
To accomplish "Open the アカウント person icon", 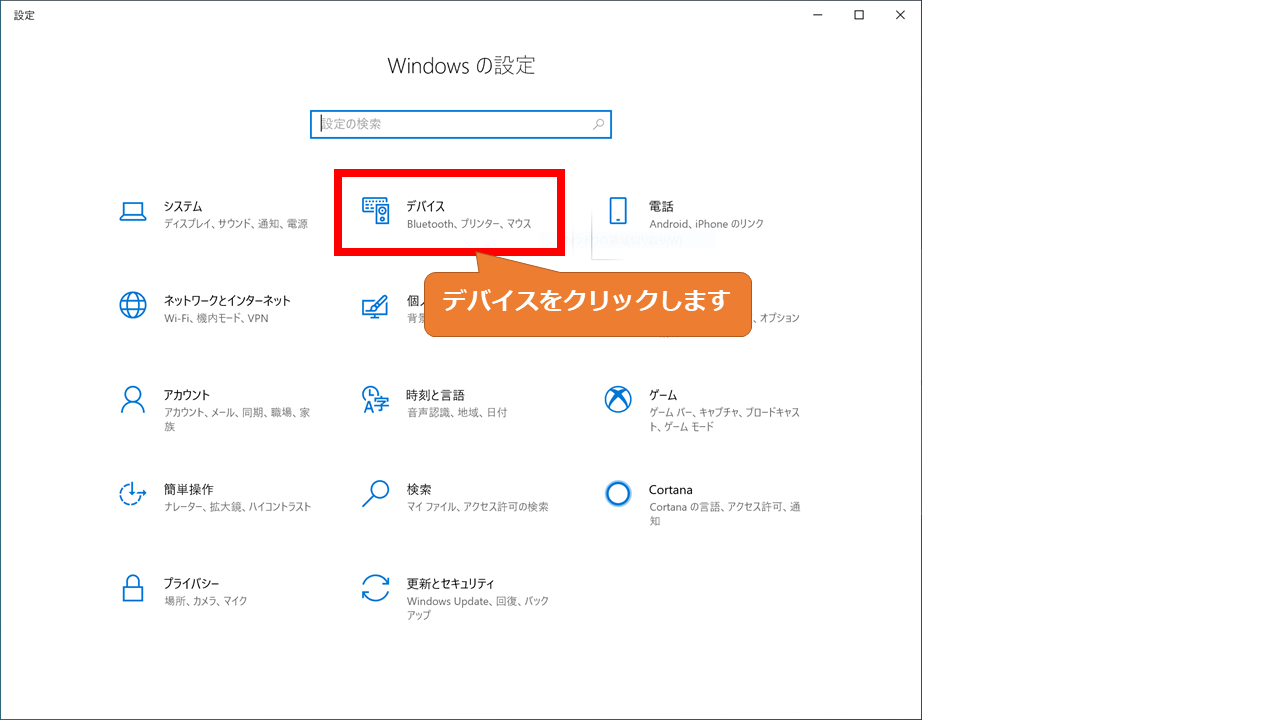I will click(133, 399).
